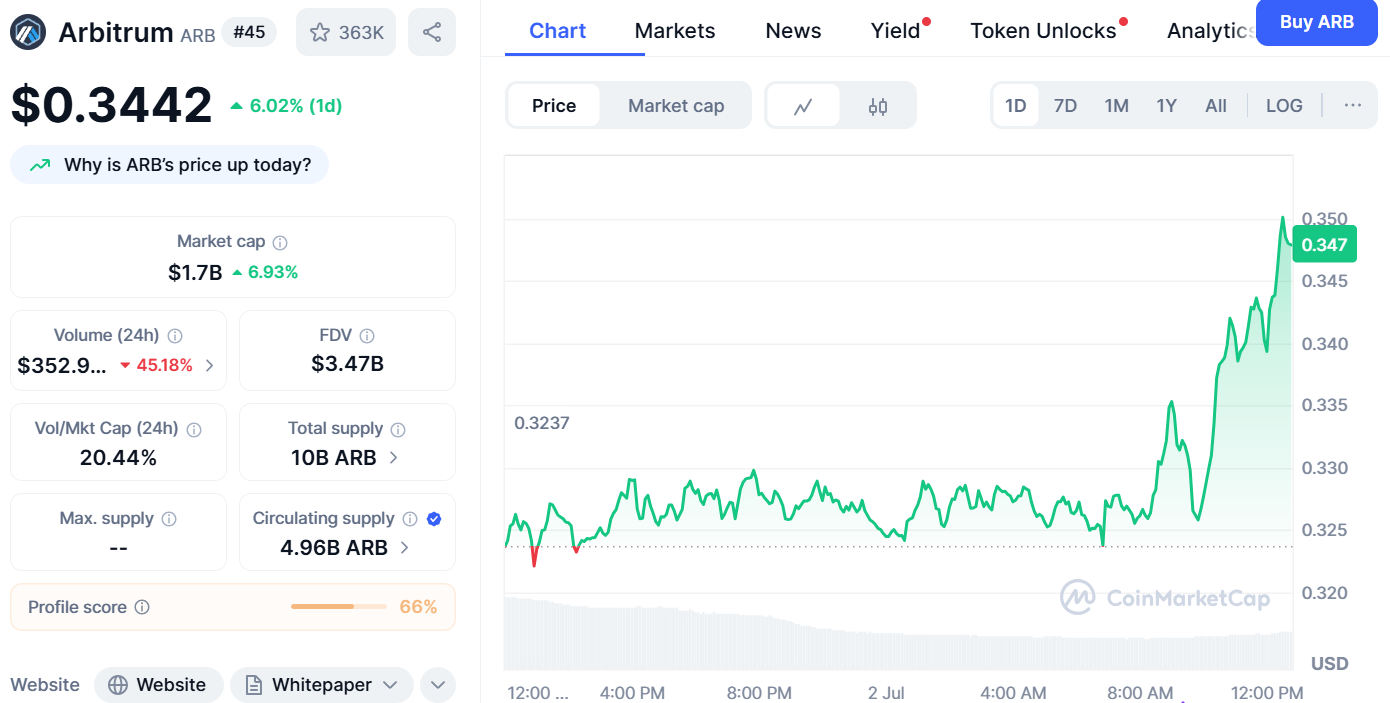1390x703 pixels.
Task: Click Why is ARB's price up today
Action: click(169, 165)
